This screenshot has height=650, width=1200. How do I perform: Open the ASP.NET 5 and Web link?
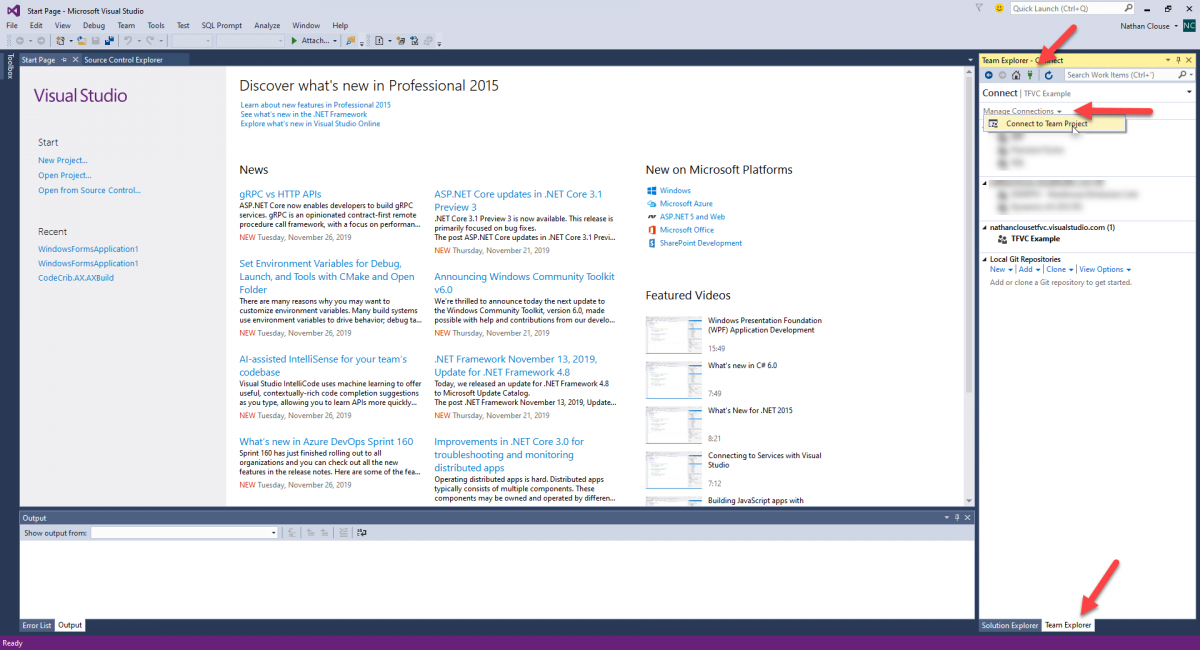[x=692, y=216]
